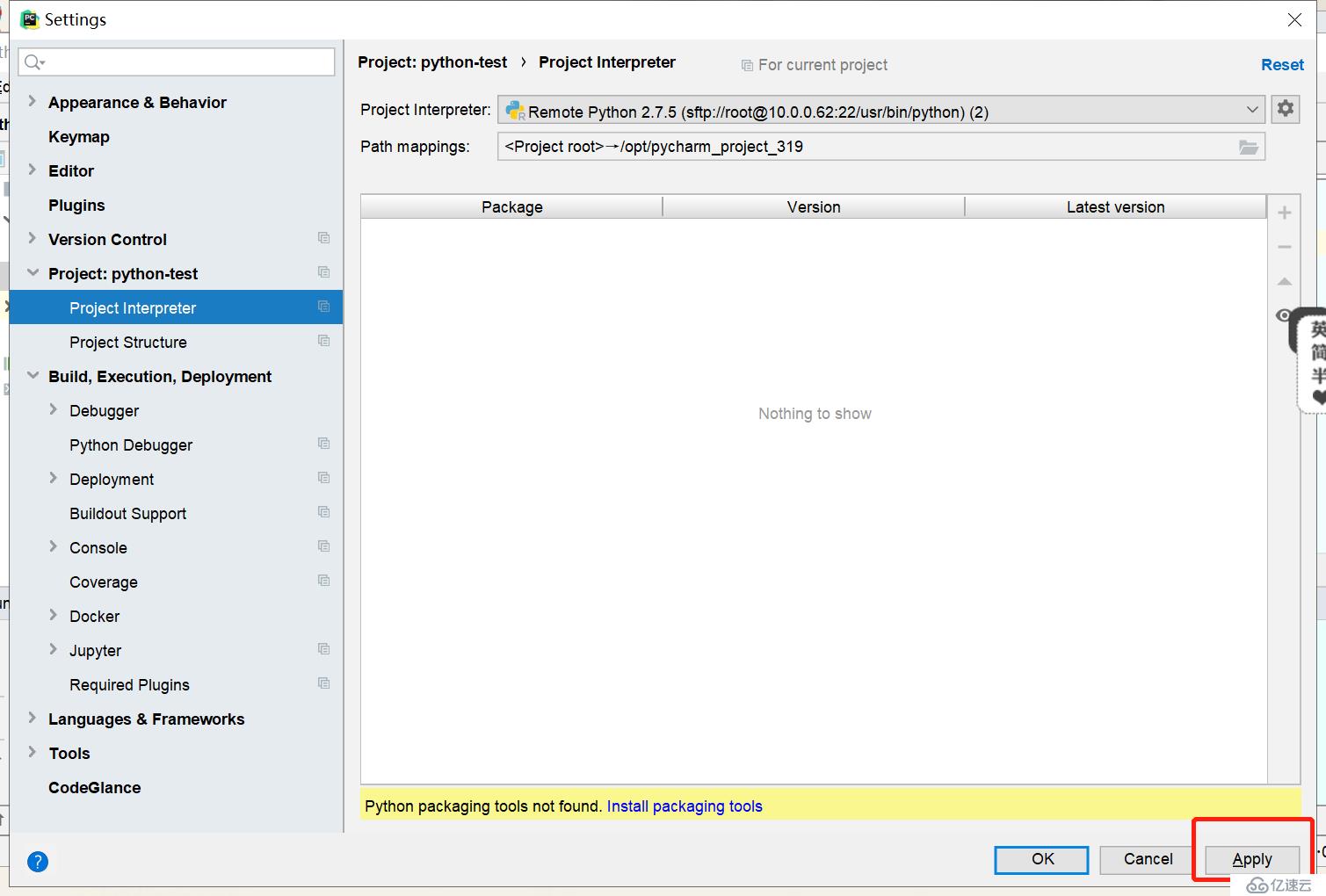Expand the Debugger node
The height and width of the screenshot is (896, 1326).
(x=54, y=409)
